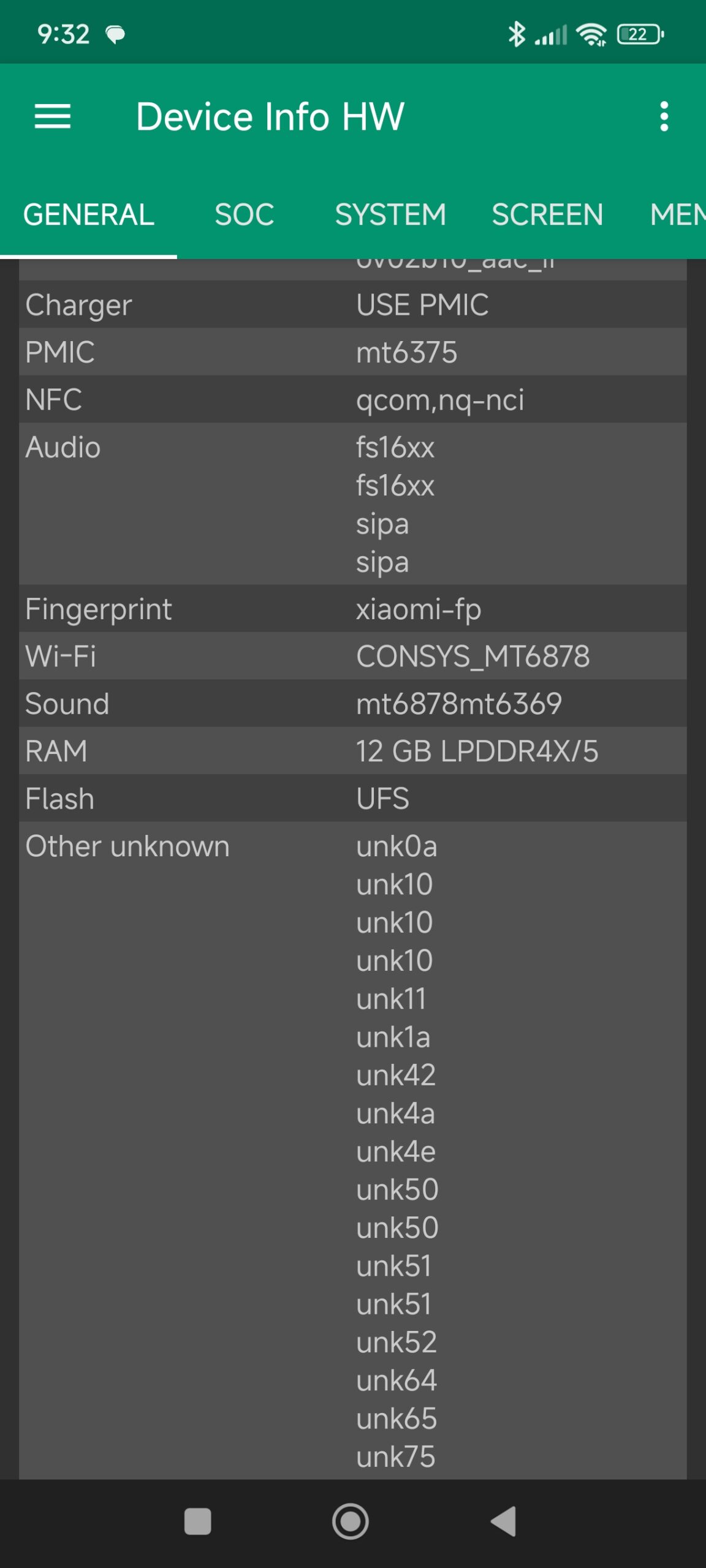Tap the Charger USE PMIC row
The height and width of the screenshot is (1568, 706).
tap(352, 304)
